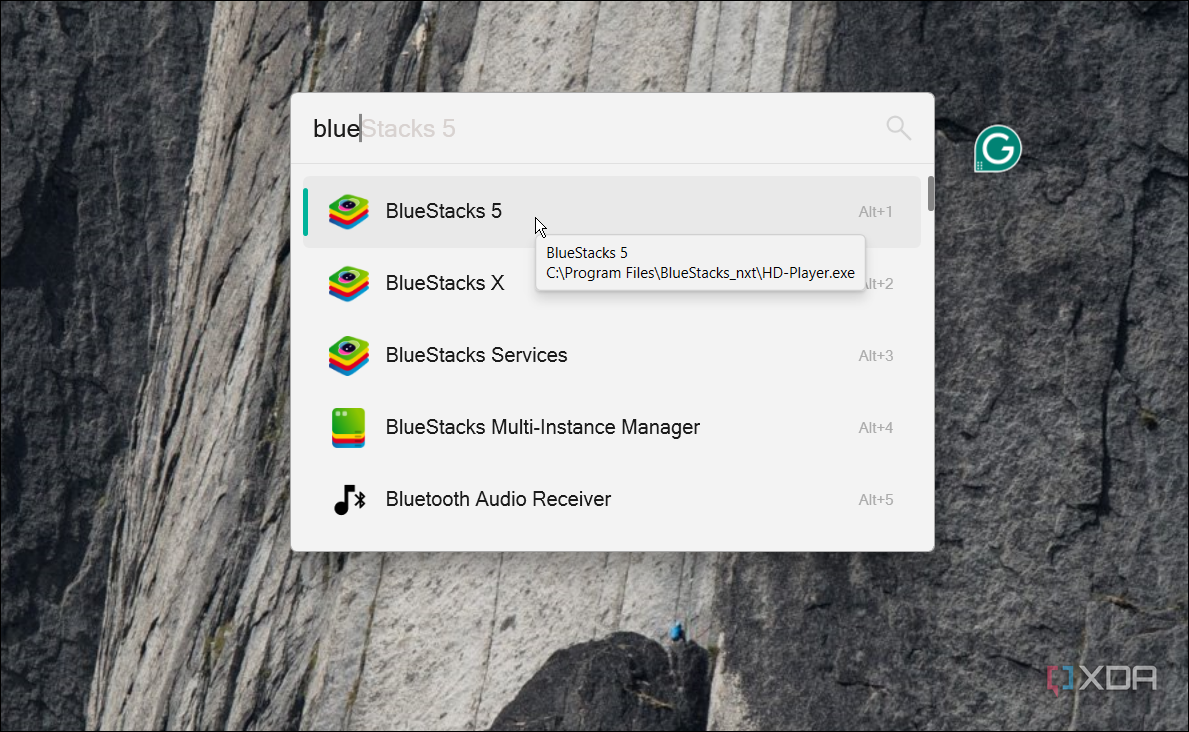This screenshot has width=1189, height=732.
Task: Click the XDA logo watermark
Action: coord(1100,677)
